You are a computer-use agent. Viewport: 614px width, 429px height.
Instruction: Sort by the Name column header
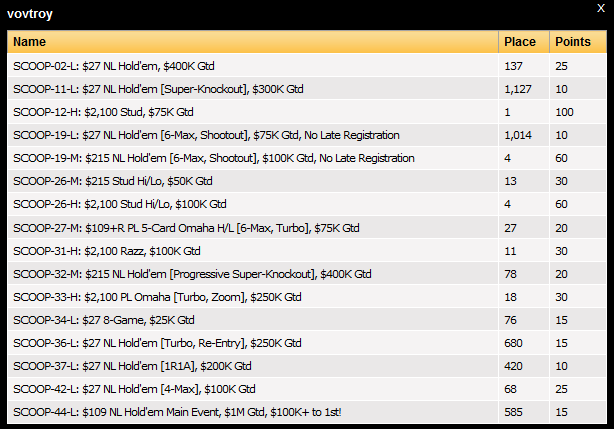pos(253,41)
